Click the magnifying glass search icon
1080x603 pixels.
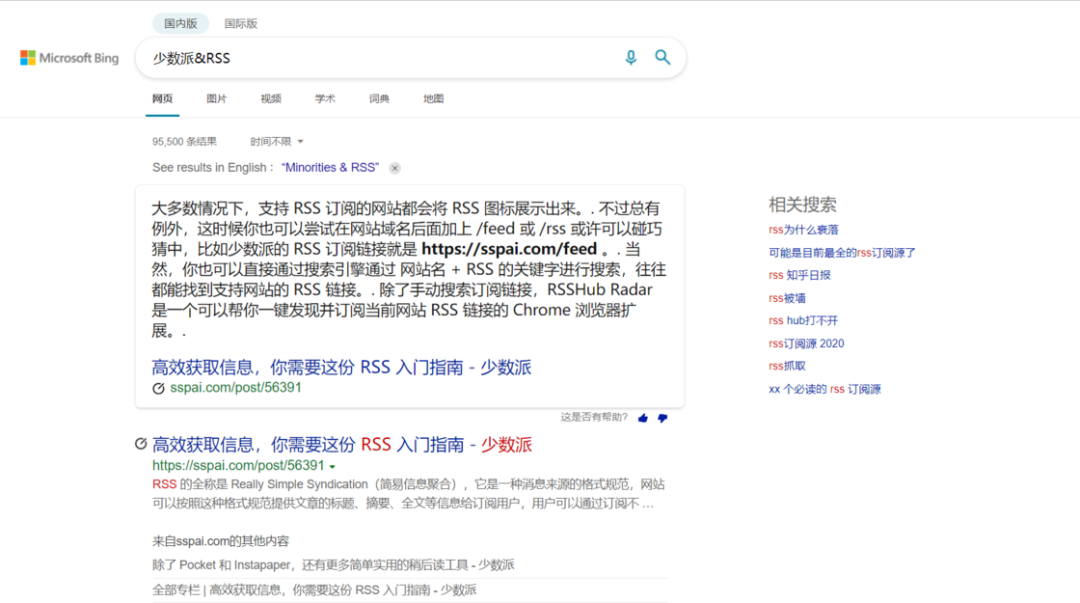(662, 57)
